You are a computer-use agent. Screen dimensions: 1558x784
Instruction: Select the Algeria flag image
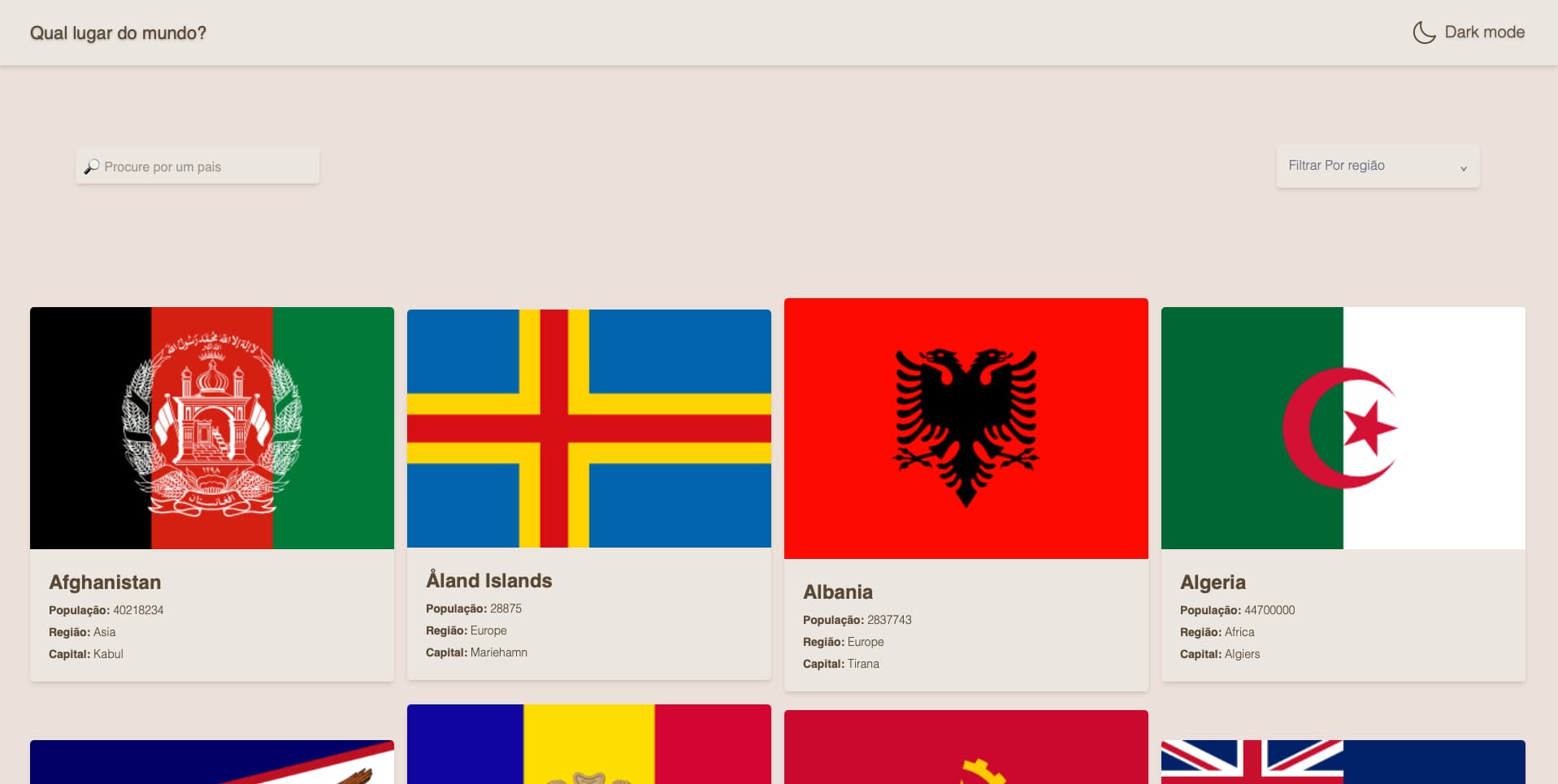coord(1343,428)
